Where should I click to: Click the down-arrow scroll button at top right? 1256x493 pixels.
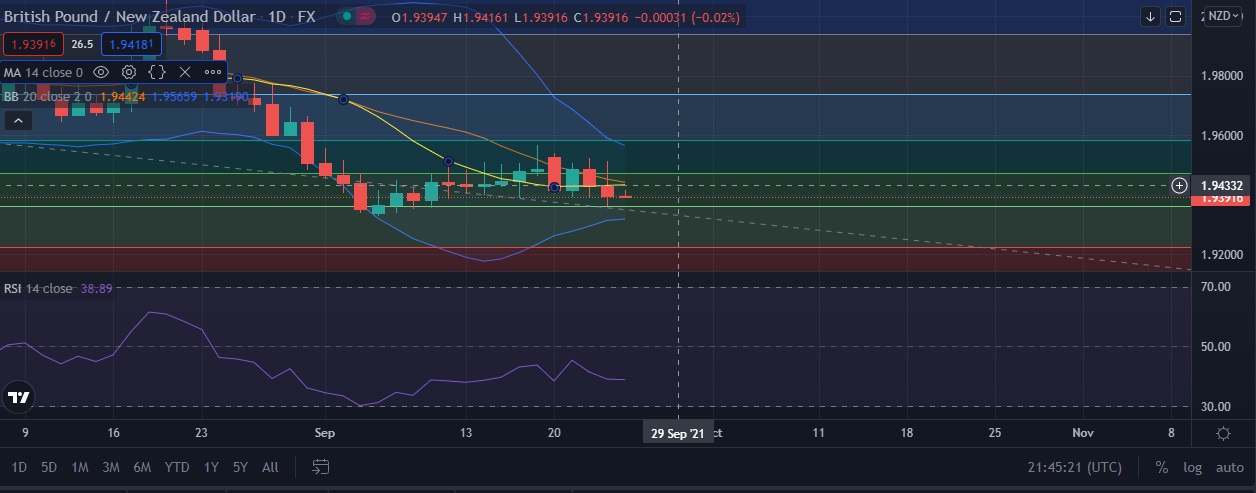1151,17
